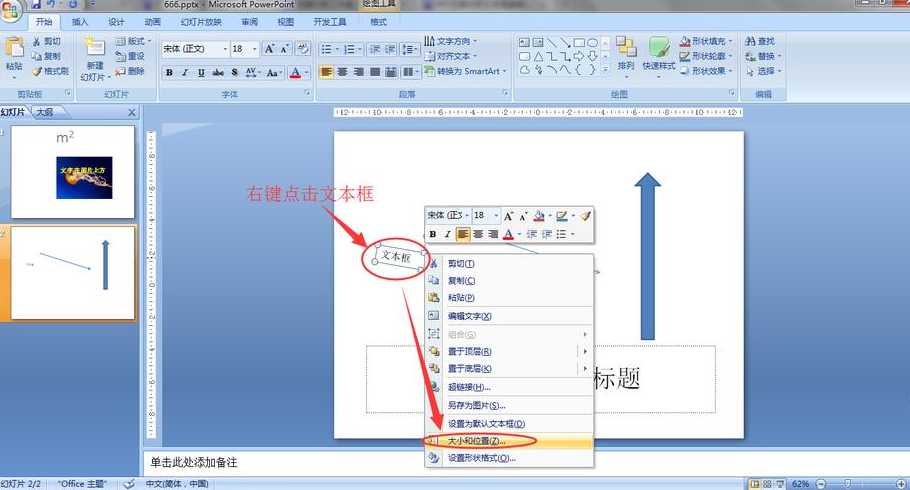The height and width of the screenshot is (490, 910).
Task: Click the ribbon decrease indent icon
Action: pyautogui.click(x=375, y=49)
